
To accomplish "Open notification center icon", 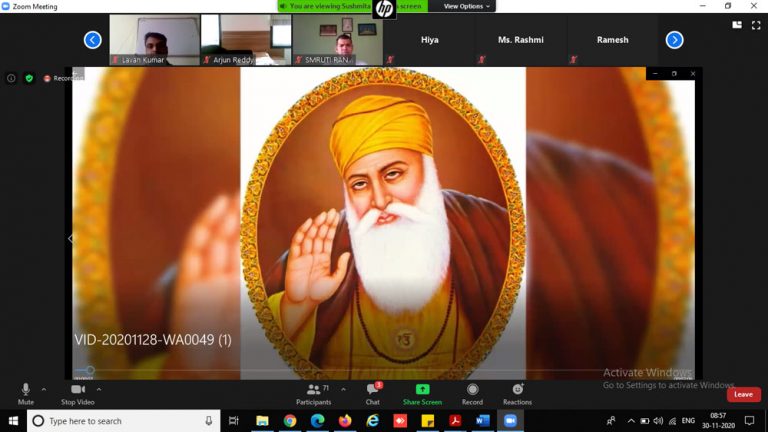I will (749, 421).
